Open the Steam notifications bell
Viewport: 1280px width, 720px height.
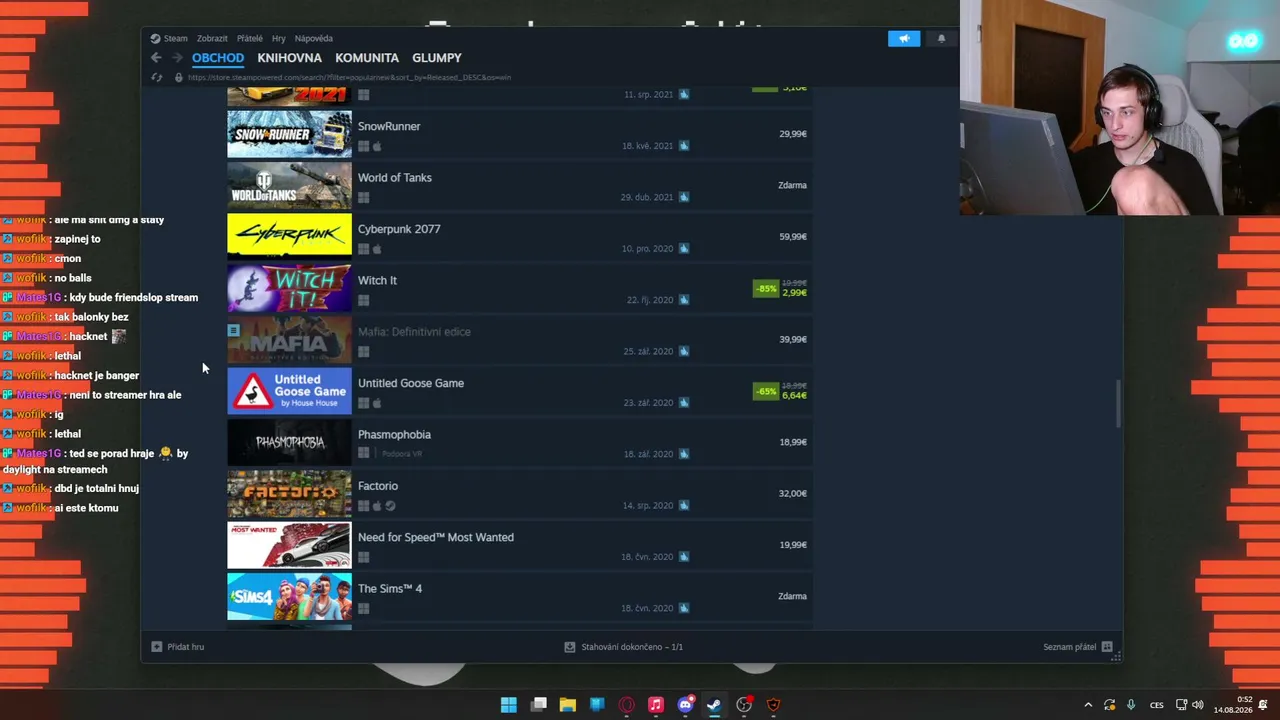pos(941,38)
